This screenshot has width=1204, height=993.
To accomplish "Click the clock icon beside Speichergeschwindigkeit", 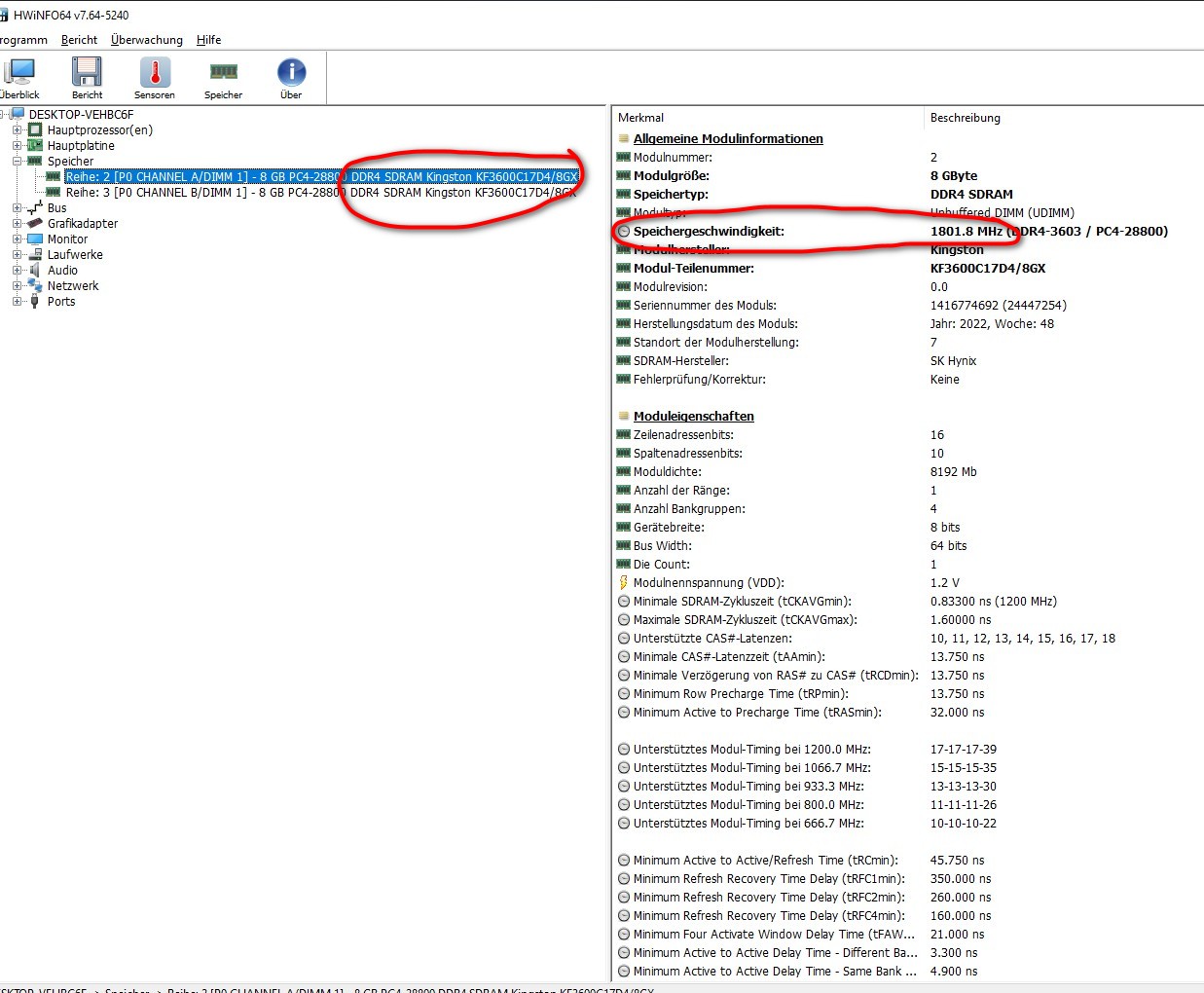I will pyautogui.click(x=624, y=232).
